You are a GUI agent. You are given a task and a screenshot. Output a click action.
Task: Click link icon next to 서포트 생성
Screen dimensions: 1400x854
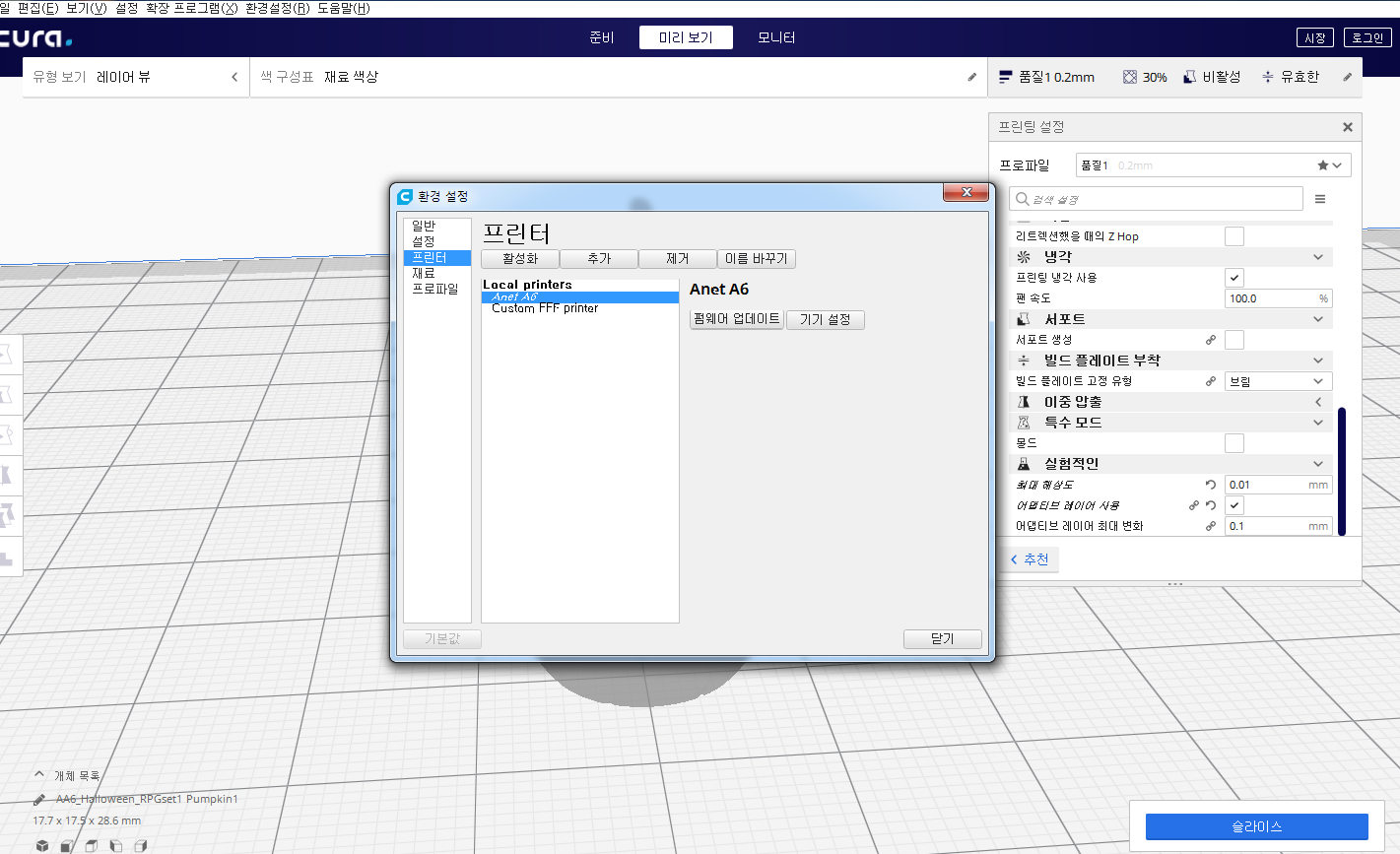[1211, 340]
